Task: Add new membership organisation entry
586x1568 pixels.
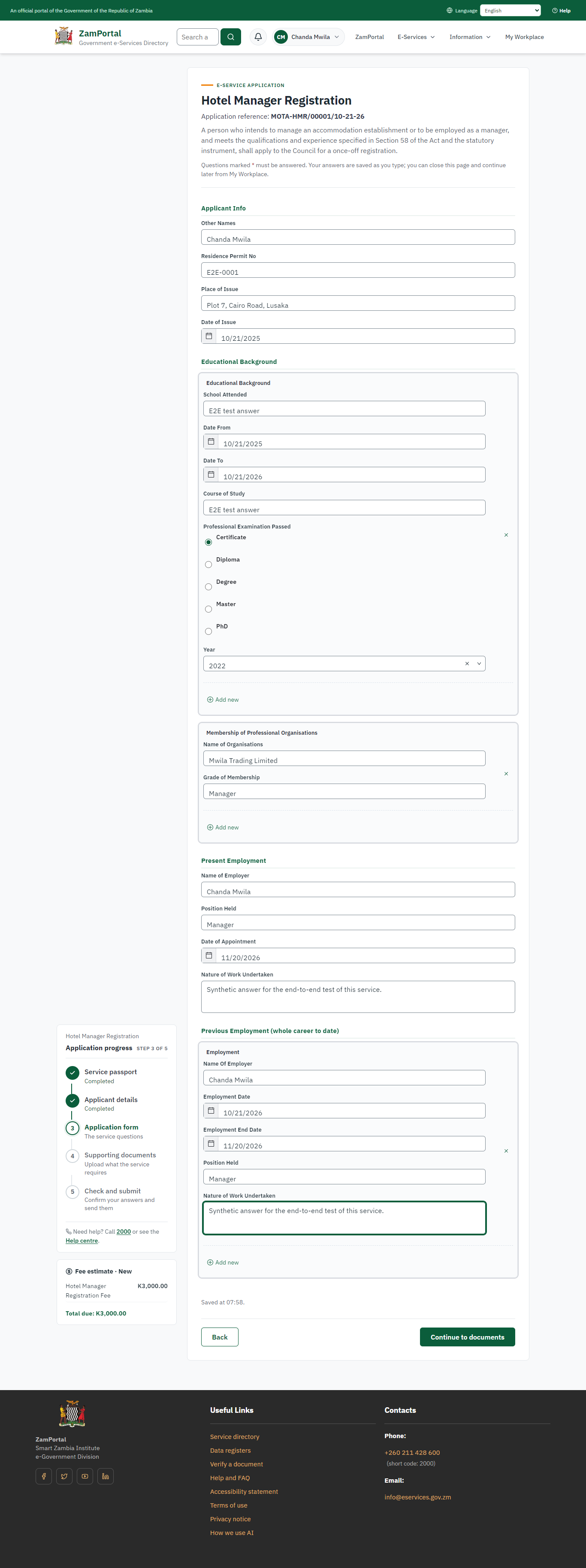Action: point(223,827)
